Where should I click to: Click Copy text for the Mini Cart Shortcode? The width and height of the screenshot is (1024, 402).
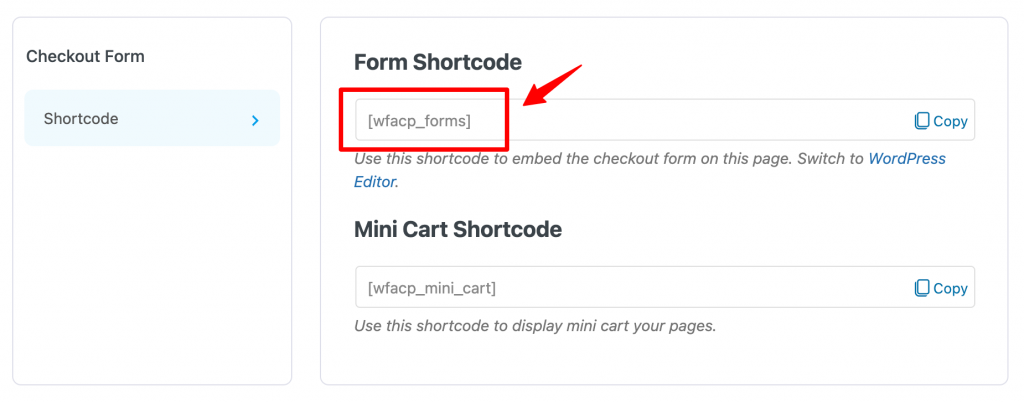coord(950,288)
